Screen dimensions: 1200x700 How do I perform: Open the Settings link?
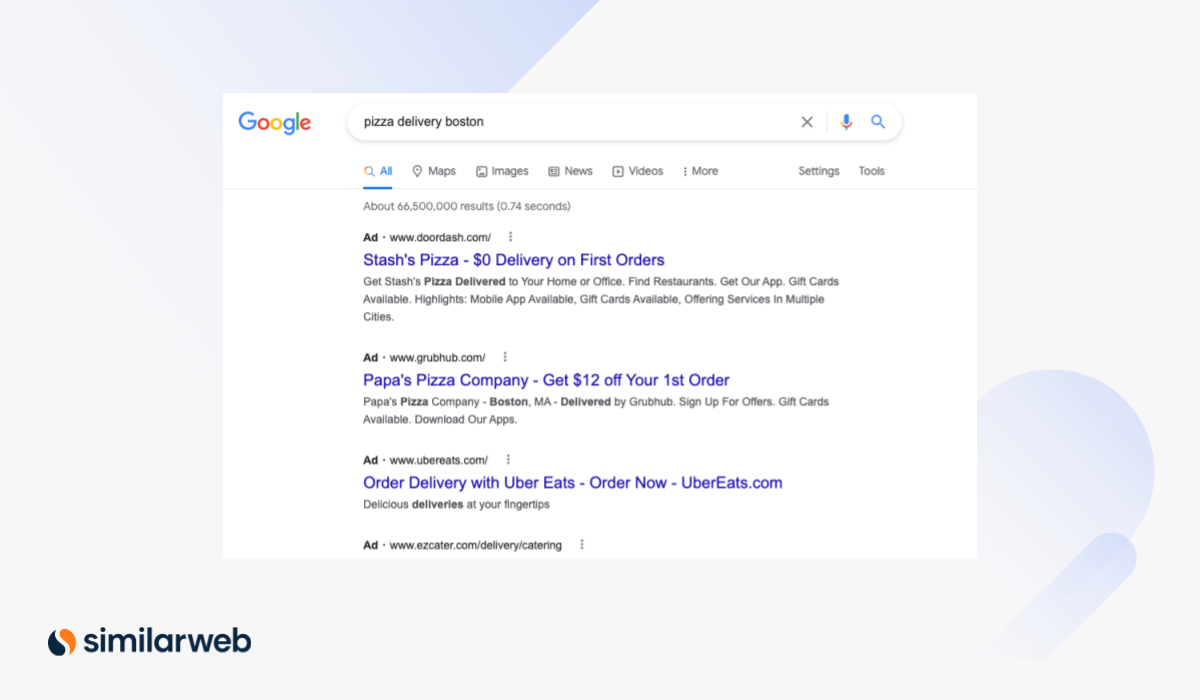[x=818, y=171]
